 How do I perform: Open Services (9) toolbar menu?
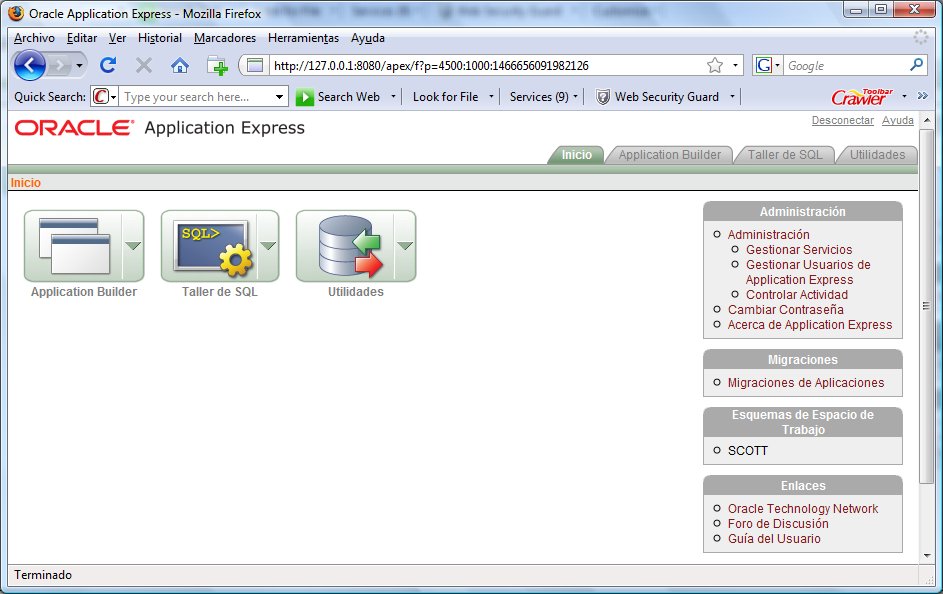click(544, 97)
